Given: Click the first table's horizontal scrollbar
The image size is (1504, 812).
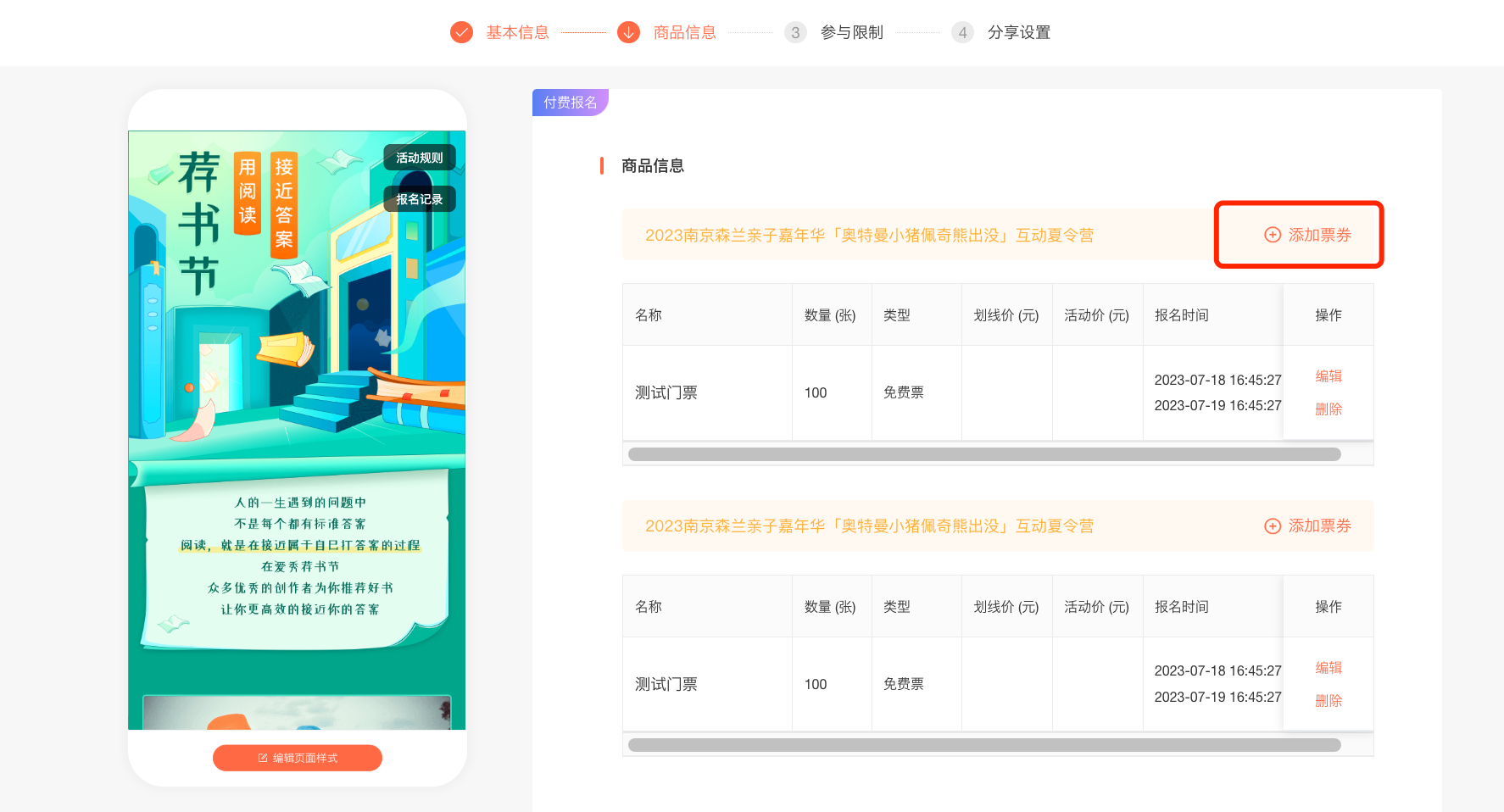Looking at the screenshot, I should 983,454.
